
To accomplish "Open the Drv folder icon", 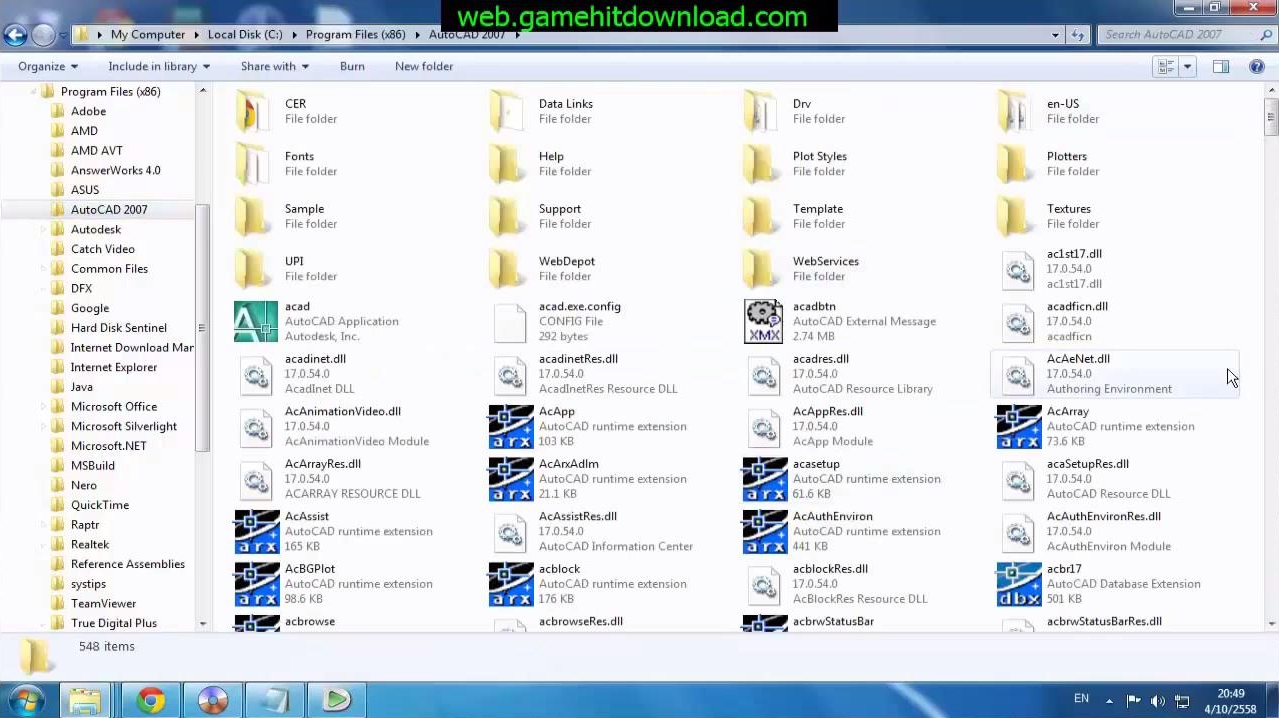I will [762, 111].
